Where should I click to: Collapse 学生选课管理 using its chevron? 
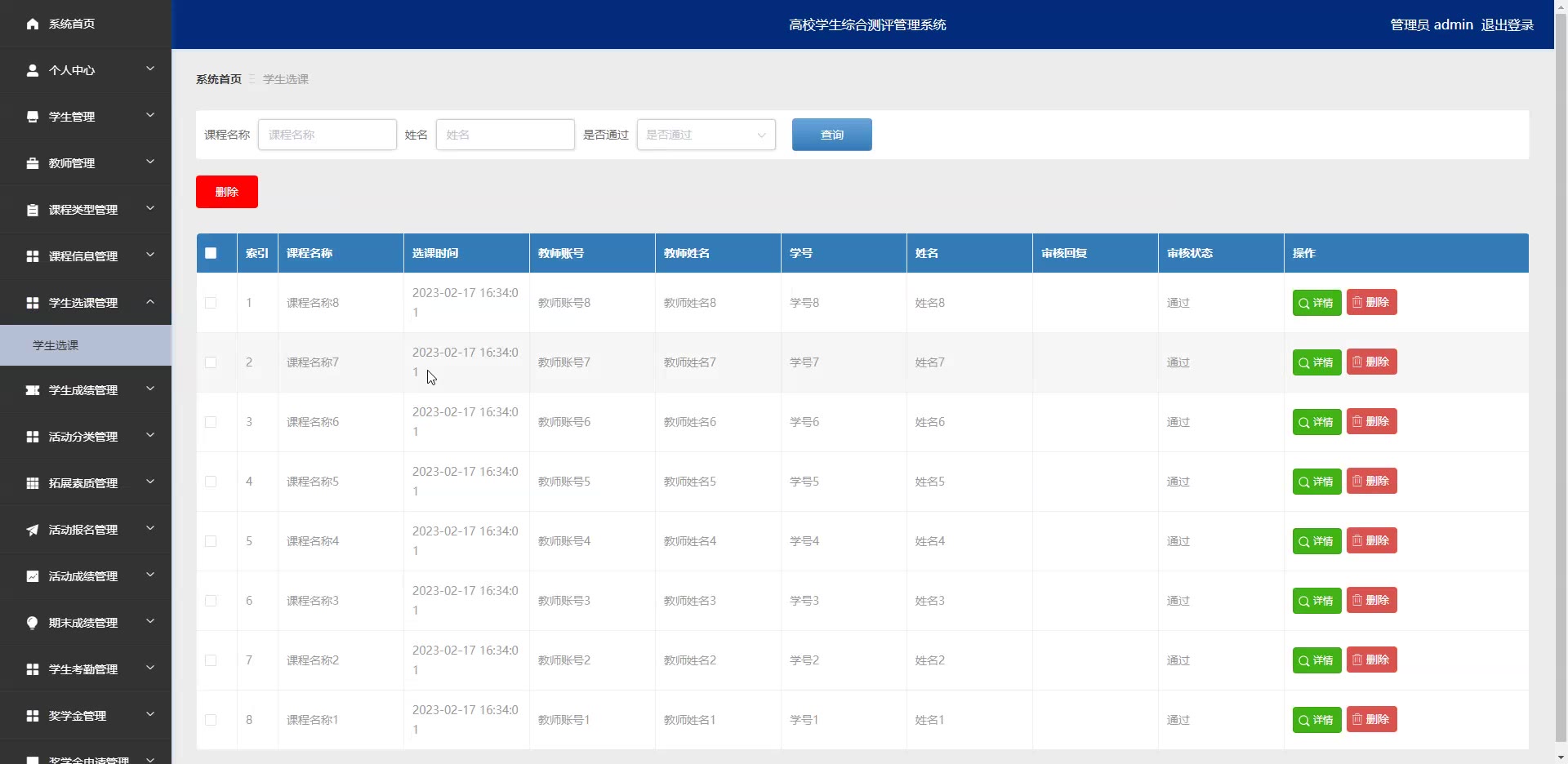(150, 302)
